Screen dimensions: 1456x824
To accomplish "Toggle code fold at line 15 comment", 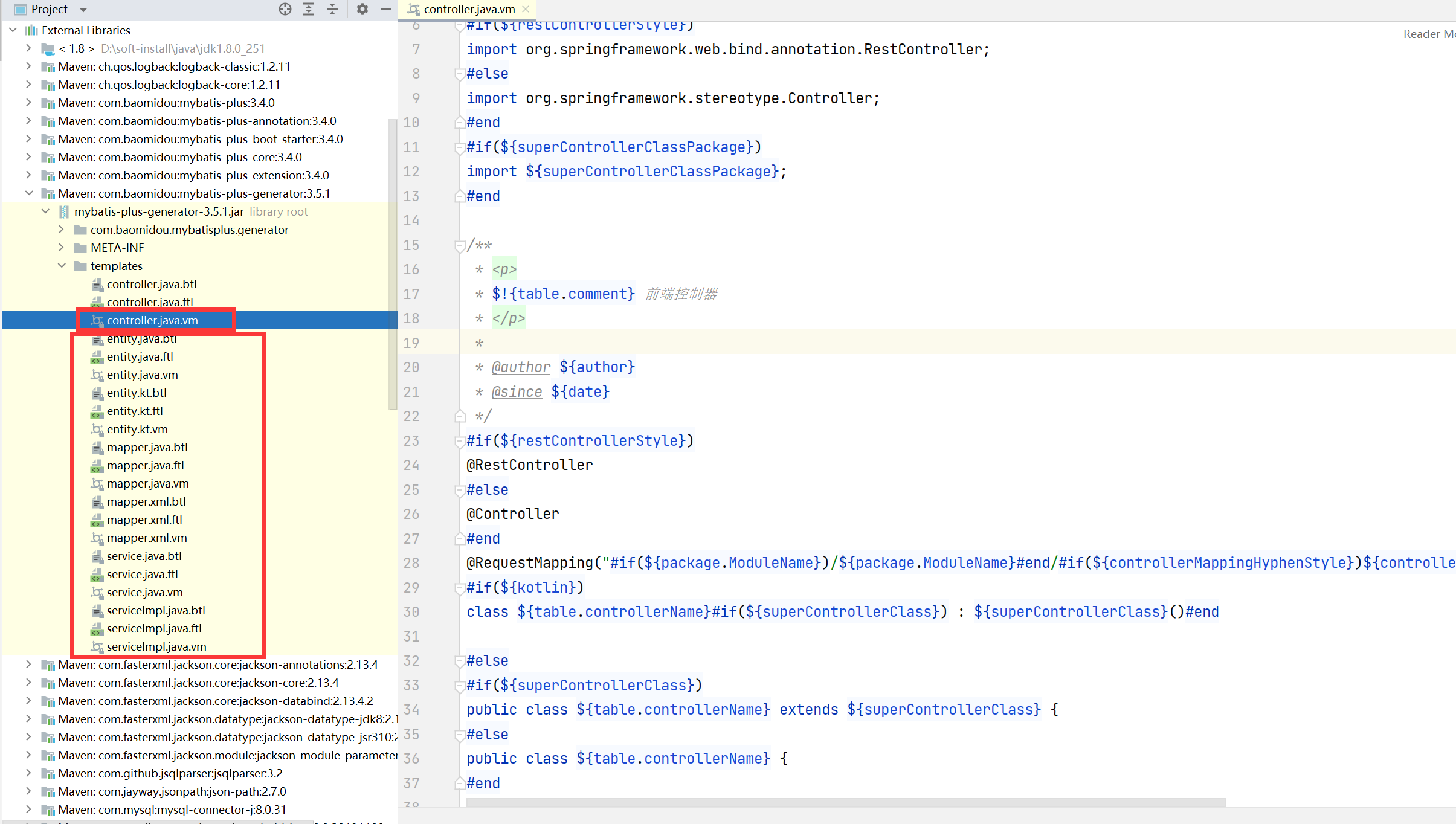I will [x=460, y=245].
